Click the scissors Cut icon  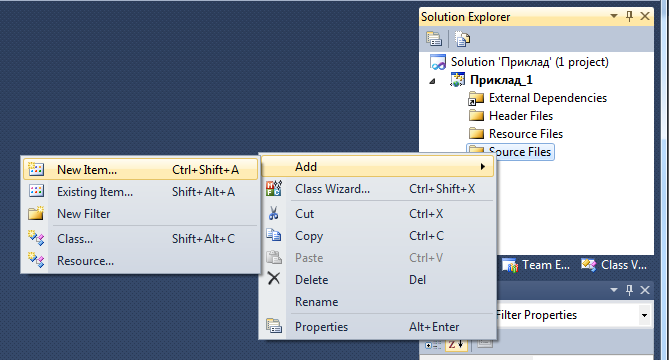tap(273, 213)
